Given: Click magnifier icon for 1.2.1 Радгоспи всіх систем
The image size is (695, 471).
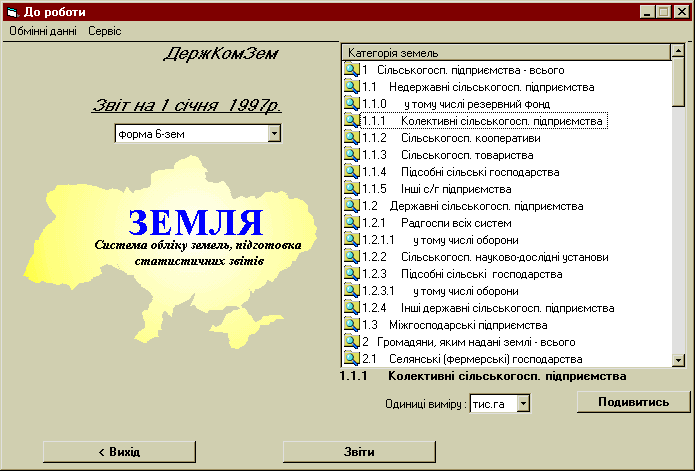Looking at the screenshot, I should click(351, 223).
